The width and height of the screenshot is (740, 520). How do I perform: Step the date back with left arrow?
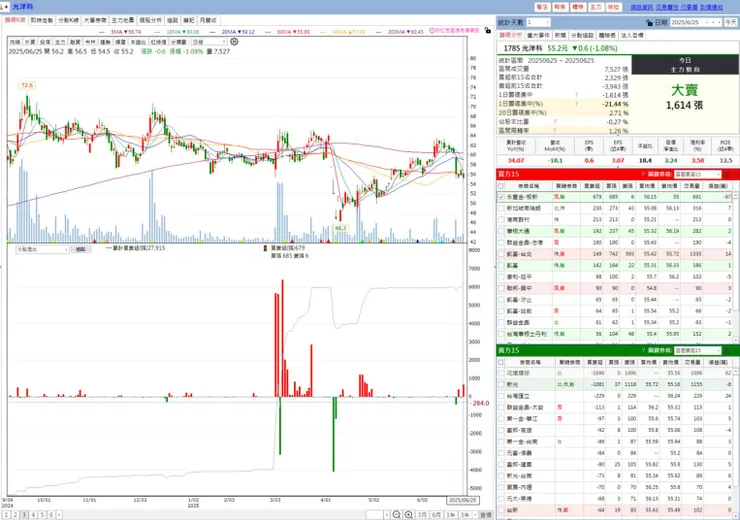point(713,23)
